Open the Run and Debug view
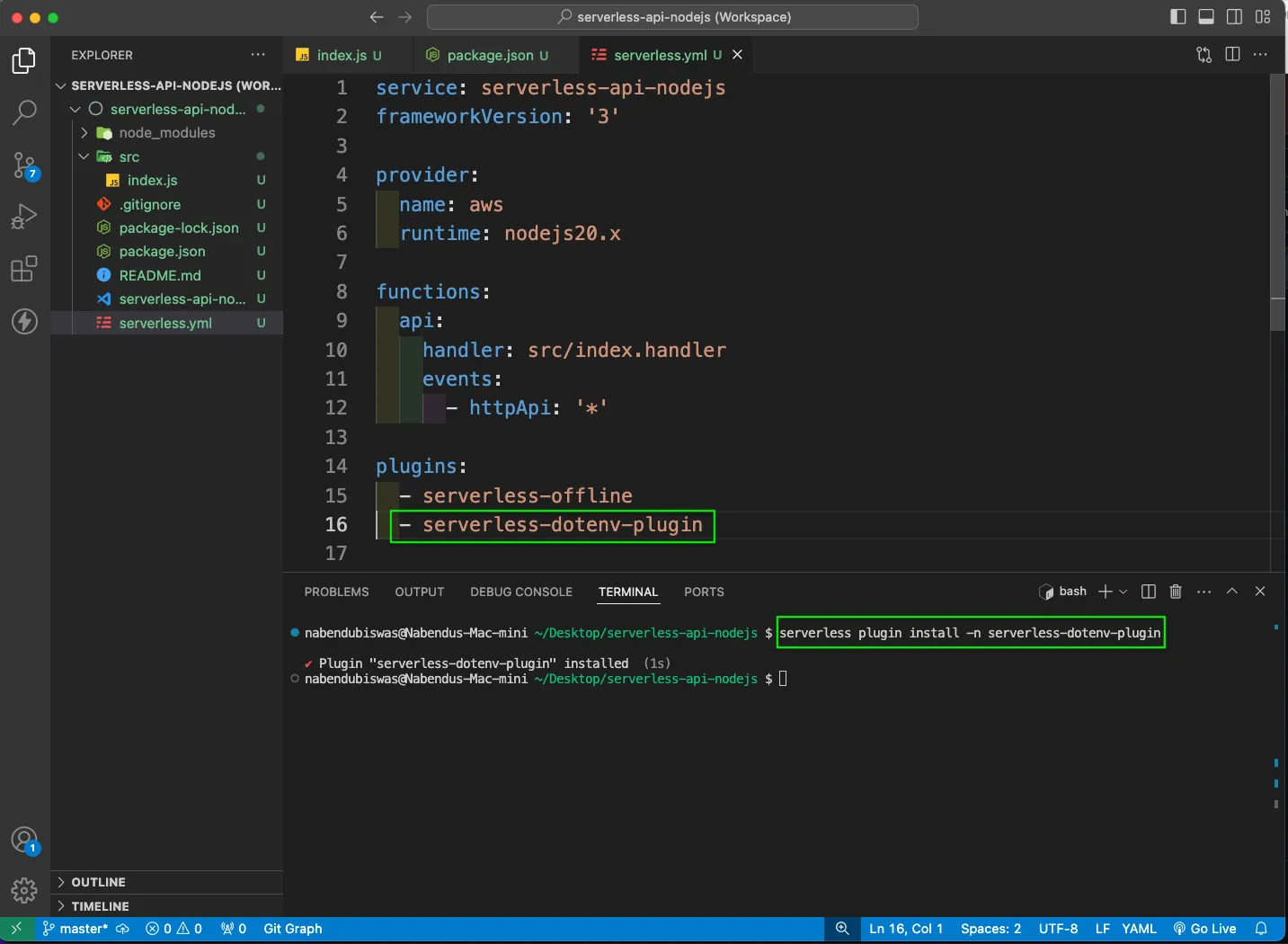The image size is (1288, 944). point(24,217)
